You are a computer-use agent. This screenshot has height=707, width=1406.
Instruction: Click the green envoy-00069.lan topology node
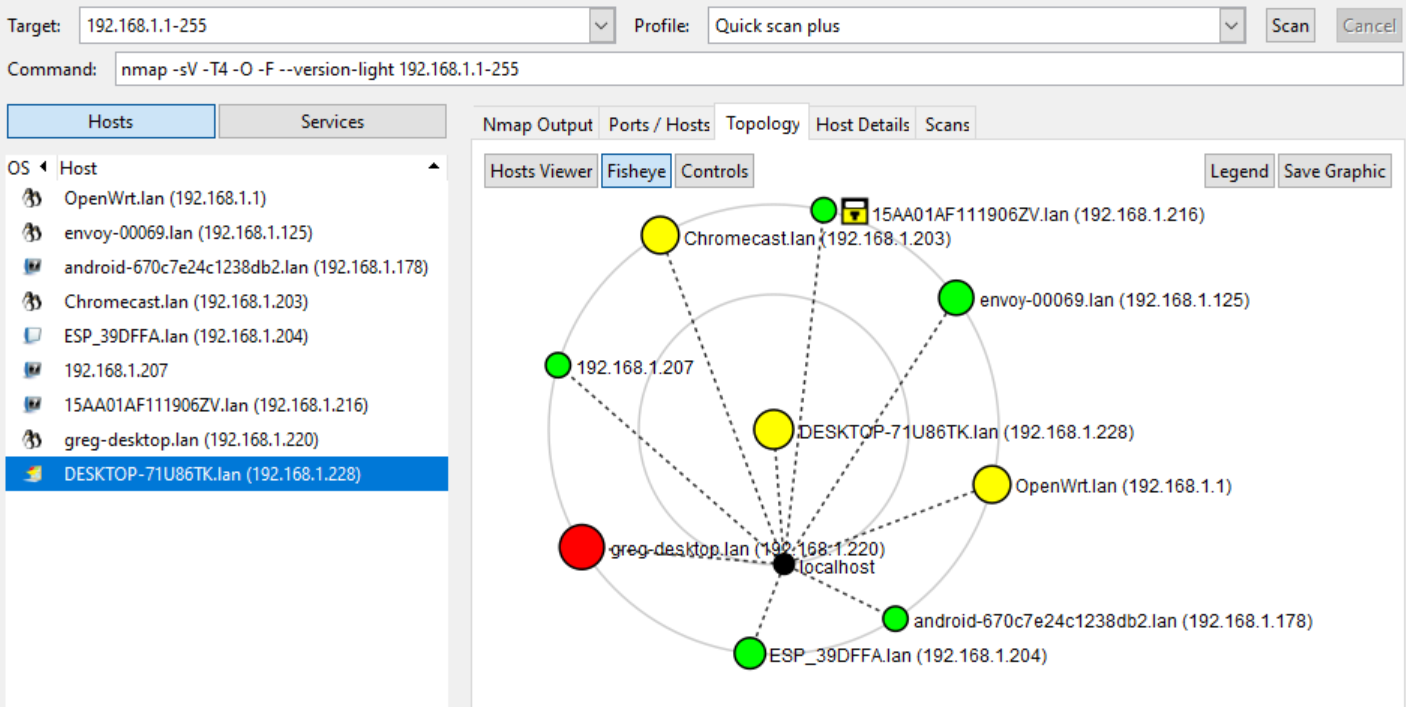click(954, 296)
